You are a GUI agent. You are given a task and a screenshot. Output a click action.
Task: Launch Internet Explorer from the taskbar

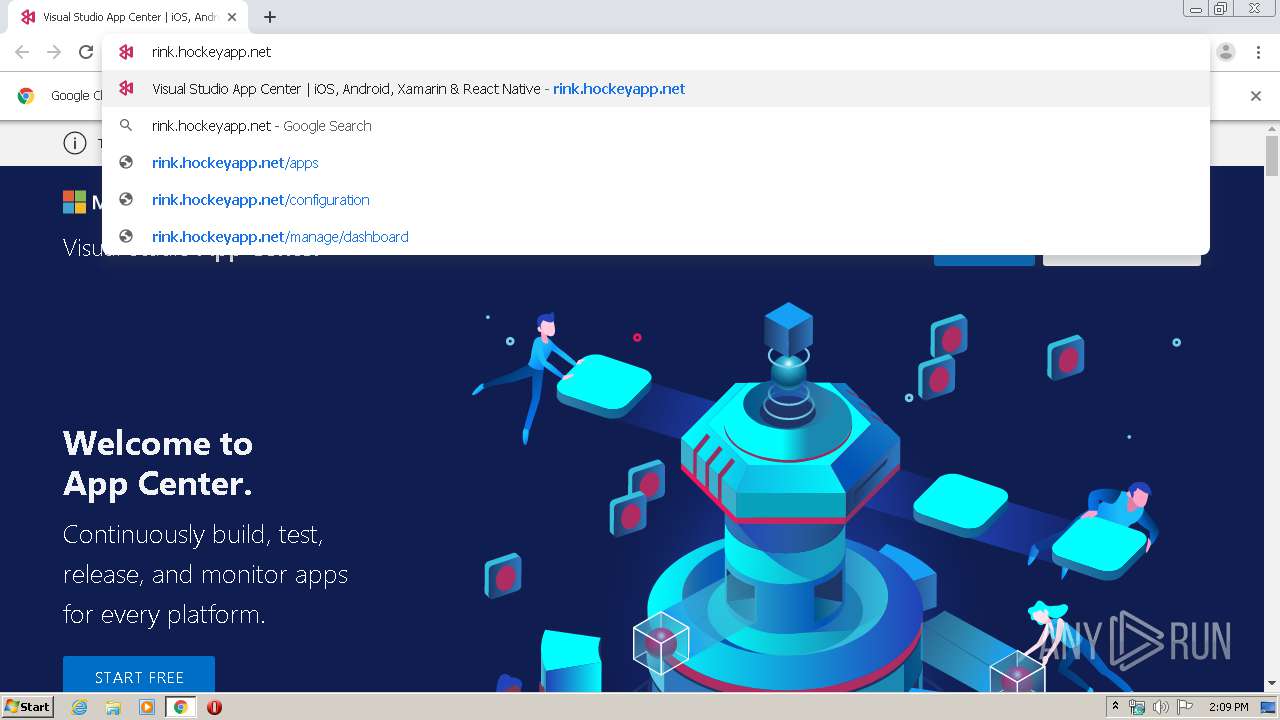coord(80,707)
